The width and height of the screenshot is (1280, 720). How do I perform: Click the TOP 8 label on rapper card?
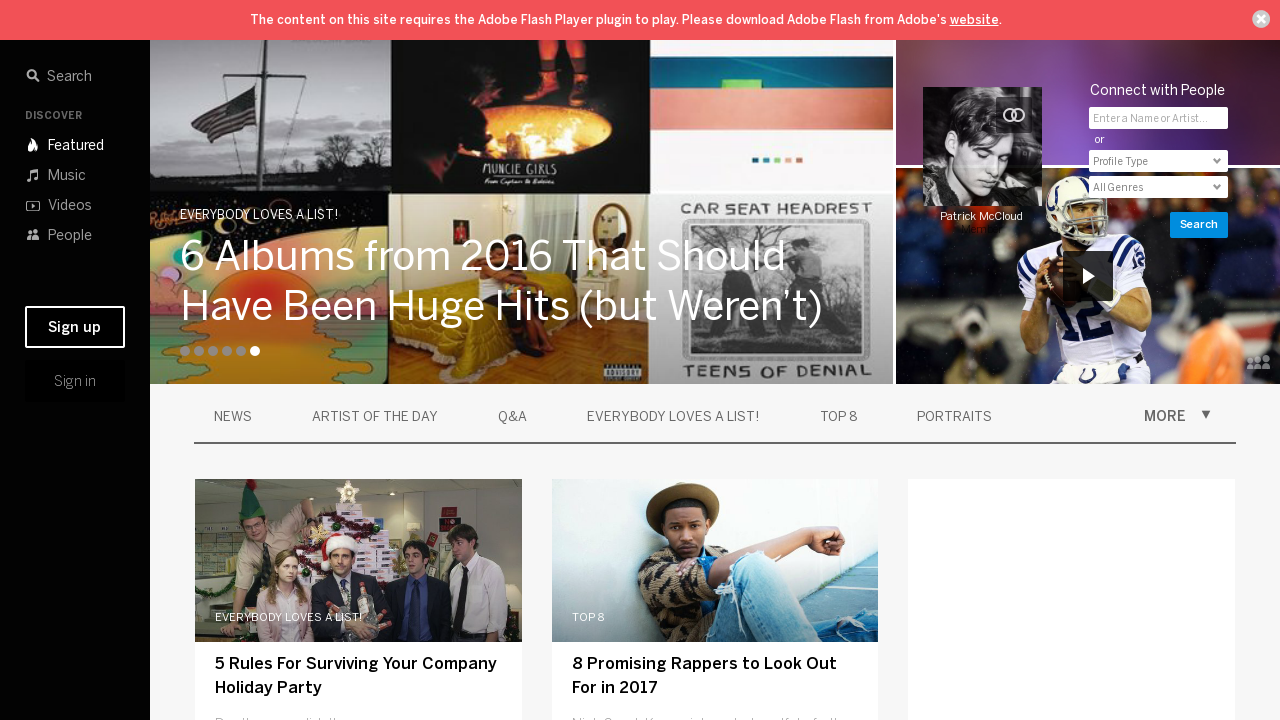[588, 617]
